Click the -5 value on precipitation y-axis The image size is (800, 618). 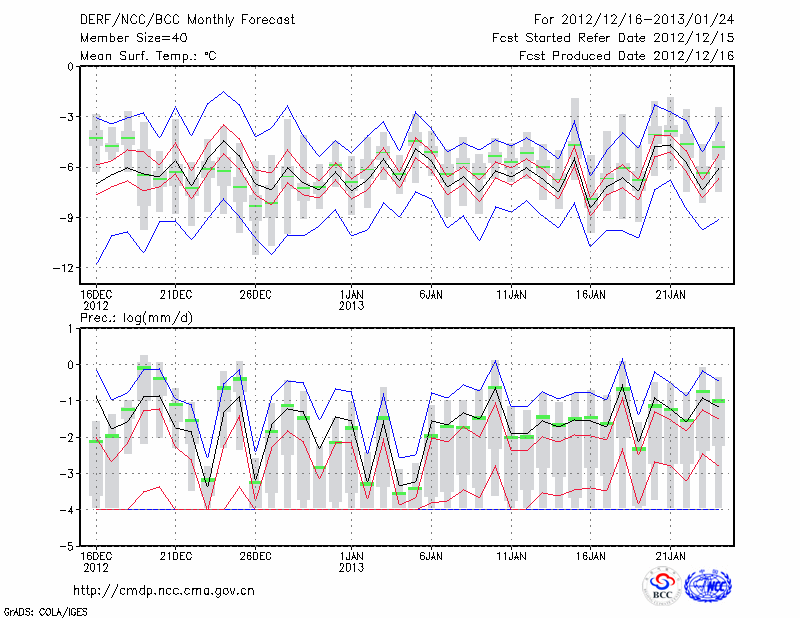68,547
